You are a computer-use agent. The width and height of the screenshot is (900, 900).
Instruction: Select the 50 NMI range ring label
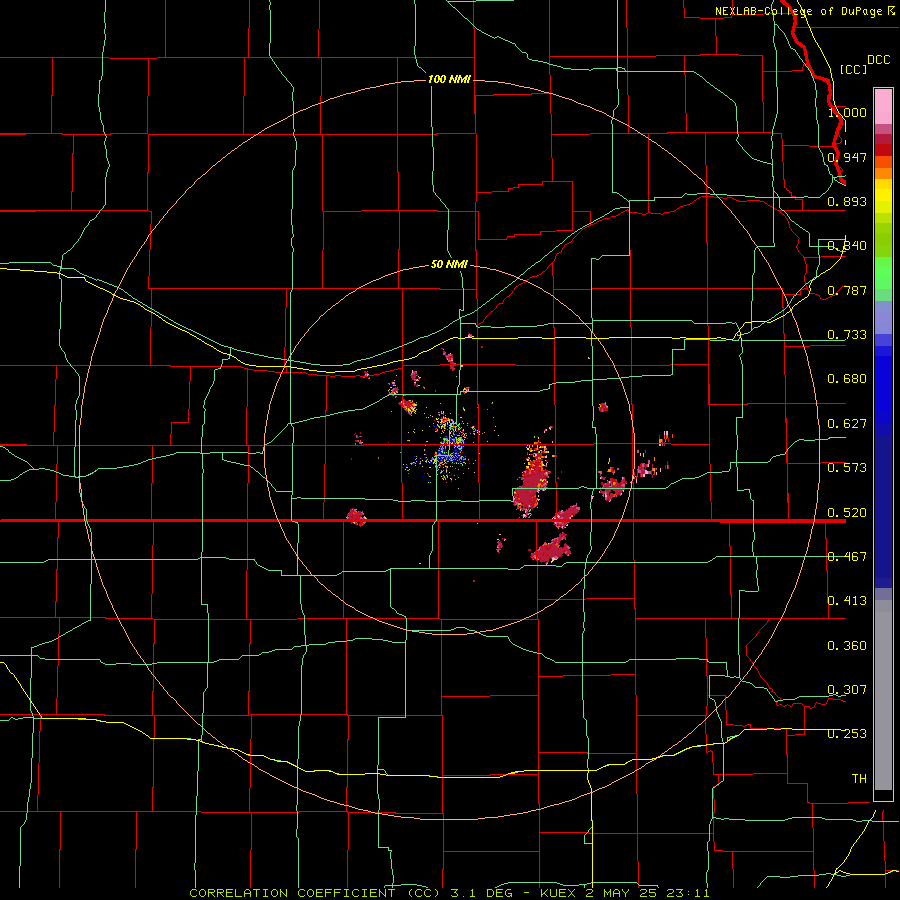[x=449, y=264]
